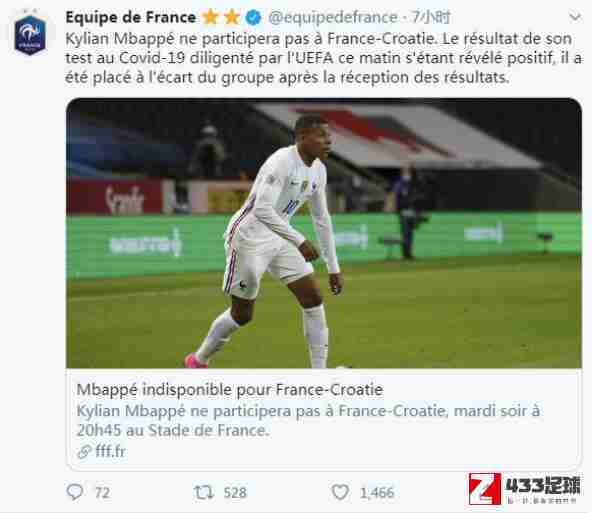The height and width of the screenshot is (513, 592).
Task: Open the Mbappé match photo
Action: [324, 233]
